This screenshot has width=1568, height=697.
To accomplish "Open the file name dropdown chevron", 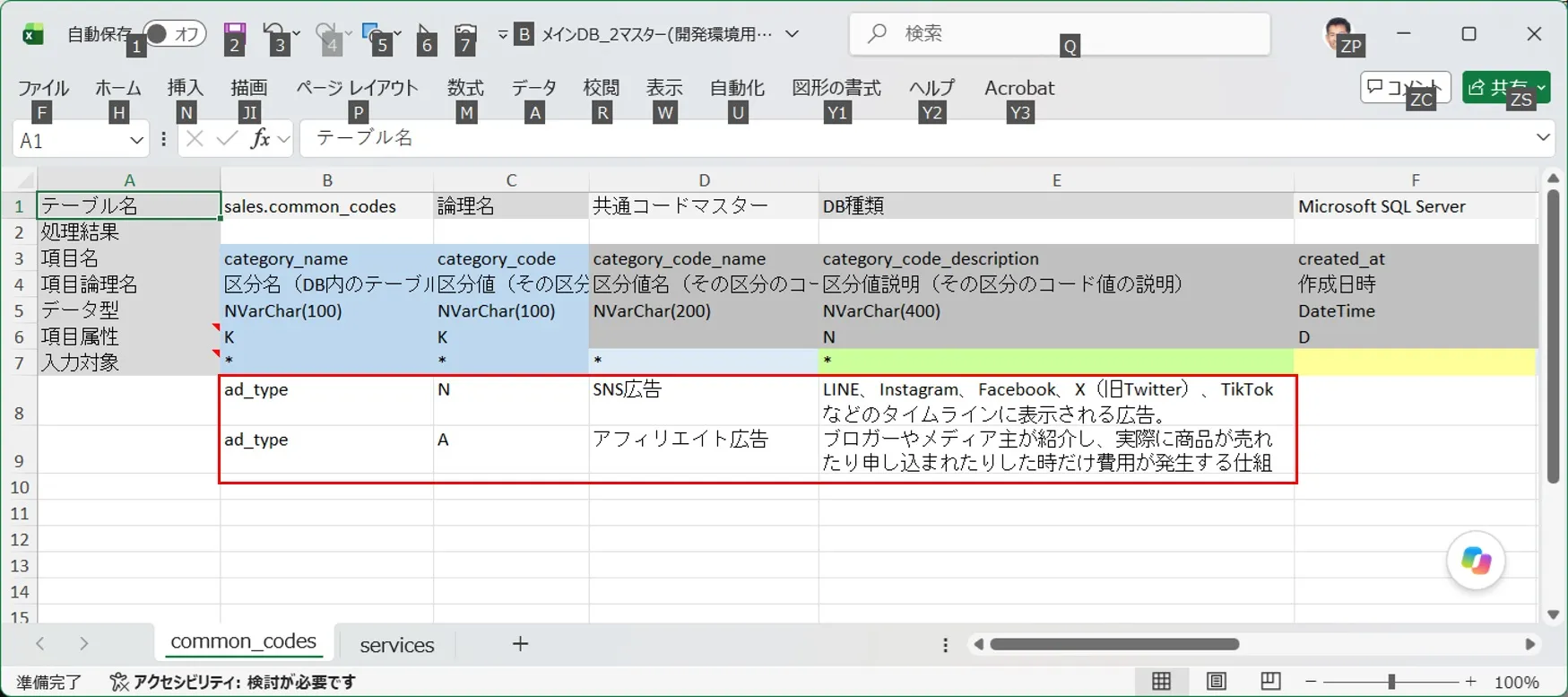I will click(792, 34).
